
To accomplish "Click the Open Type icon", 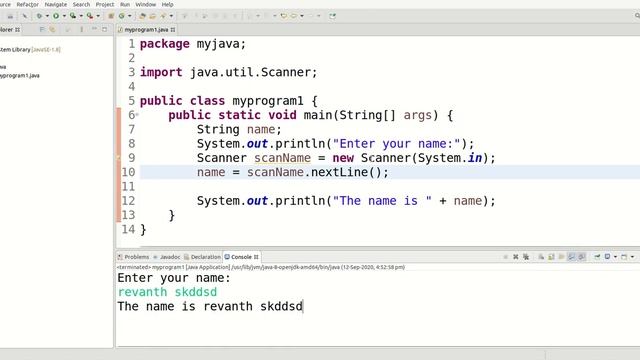I will [142, 16].
